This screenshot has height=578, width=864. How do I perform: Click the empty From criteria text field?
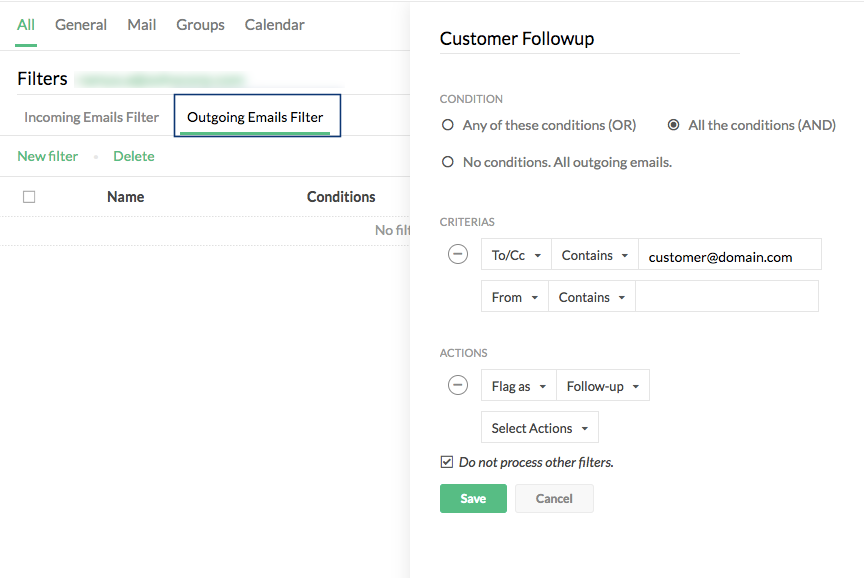click(726, 297)
